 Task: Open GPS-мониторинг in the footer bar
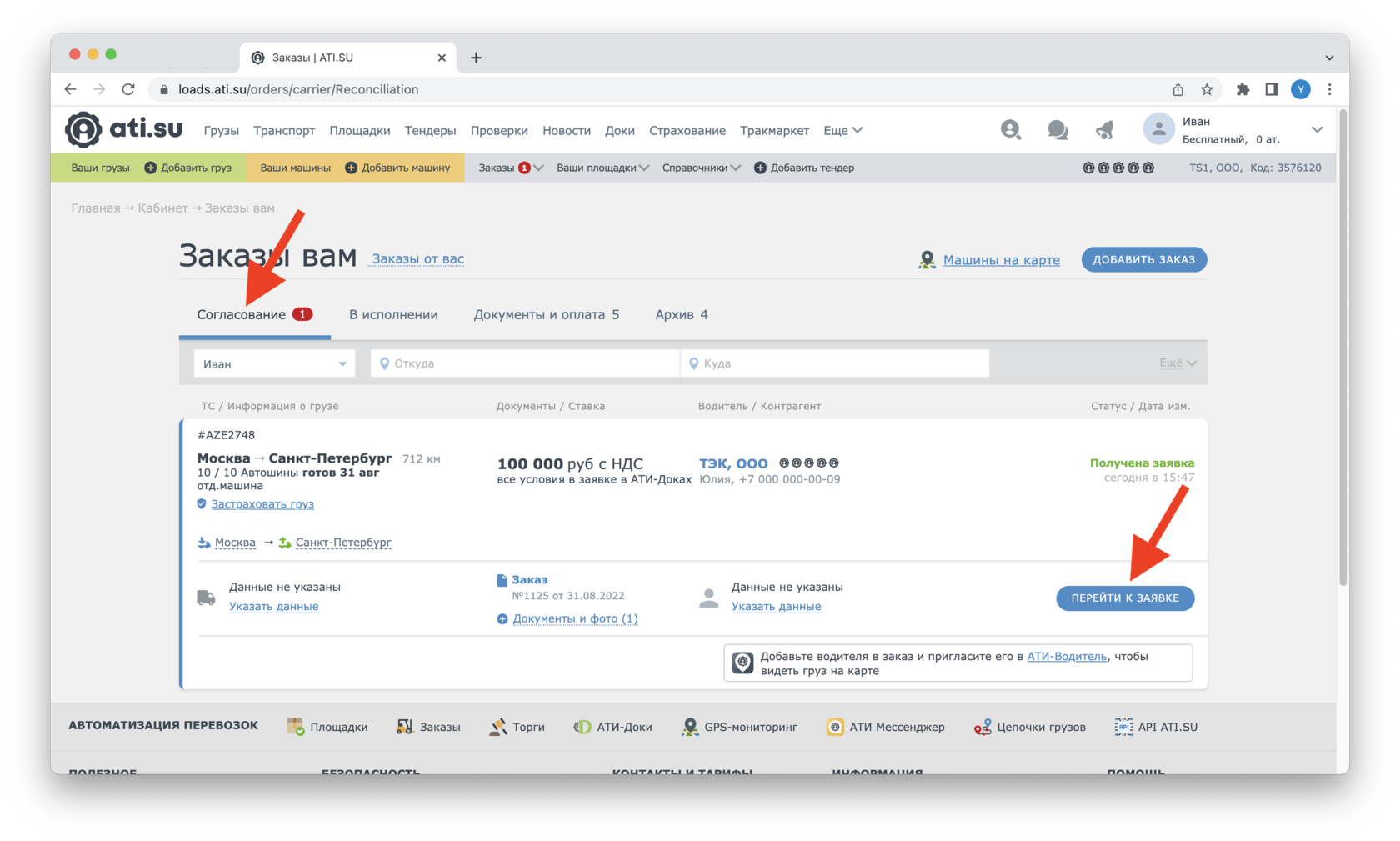click(739, 727)
